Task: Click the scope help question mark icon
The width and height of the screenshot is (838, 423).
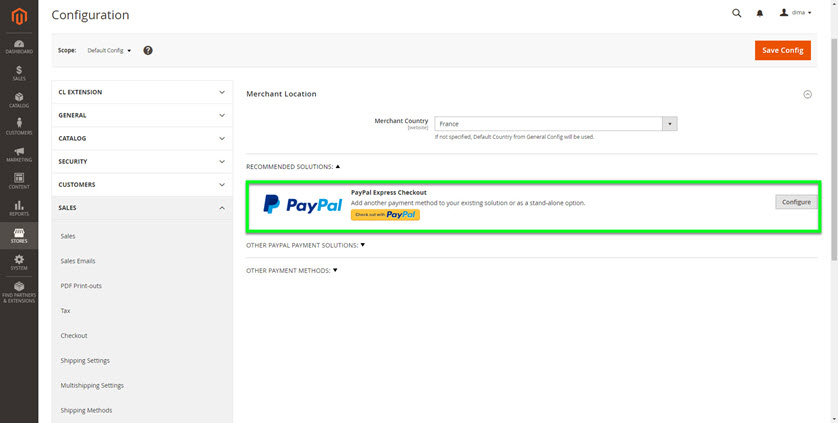Action: click(148, 50)
